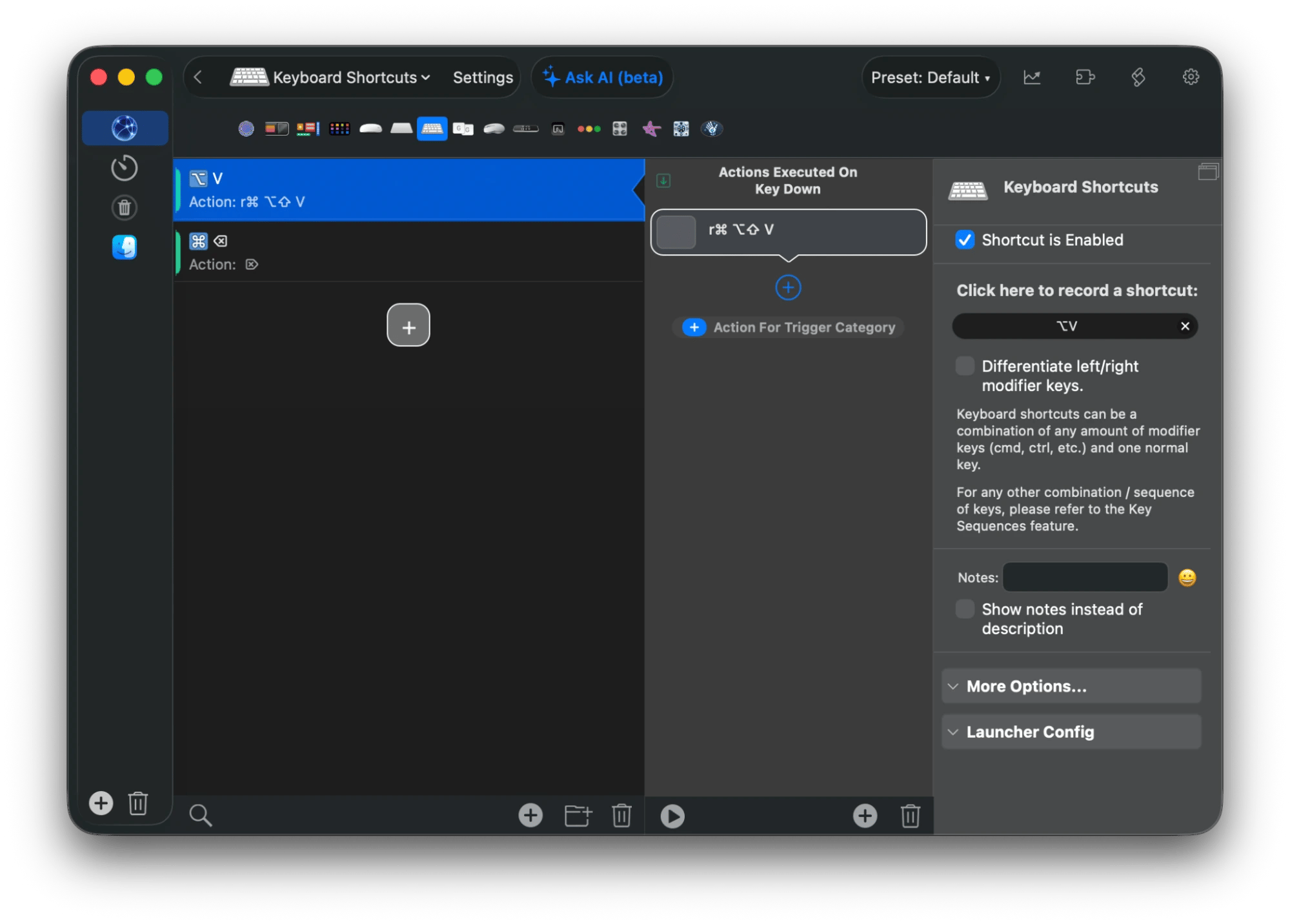
Task: Select the pink star drawing gestures icon
Action: coord(651,128)
